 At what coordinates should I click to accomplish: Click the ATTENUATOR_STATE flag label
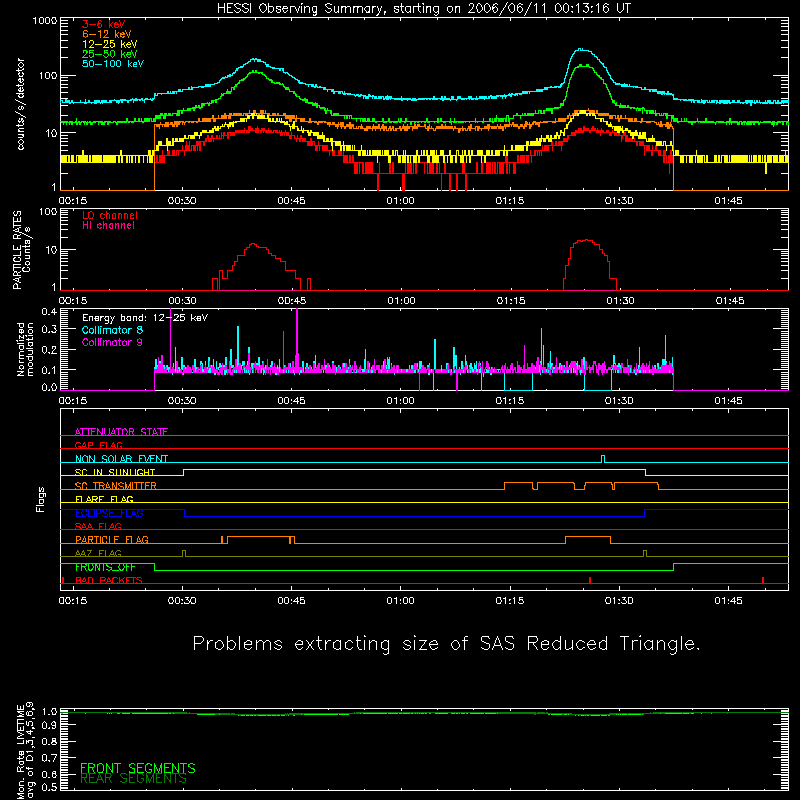[121, 432]
